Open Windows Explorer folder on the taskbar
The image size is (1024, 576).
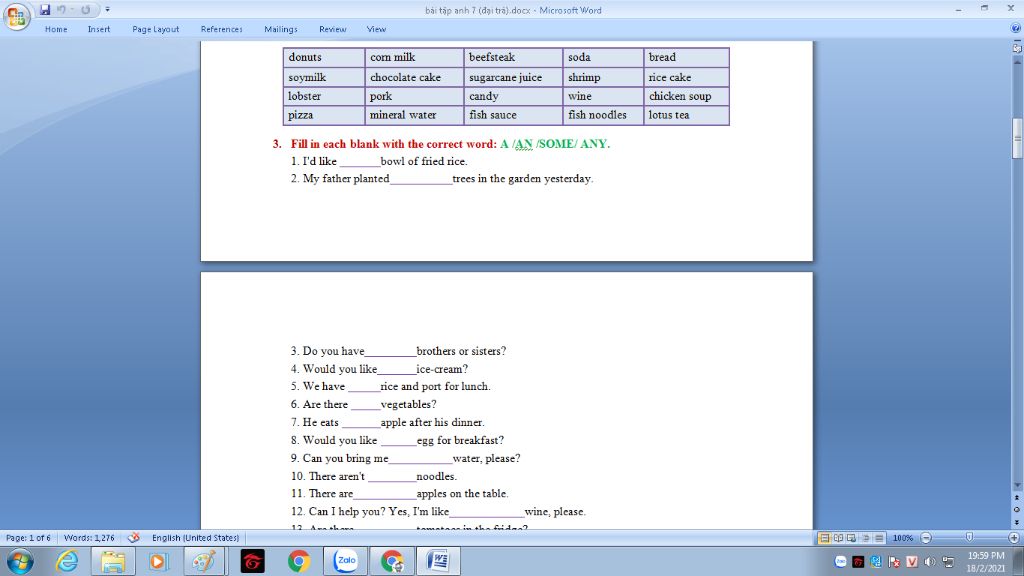pos(113,562)
